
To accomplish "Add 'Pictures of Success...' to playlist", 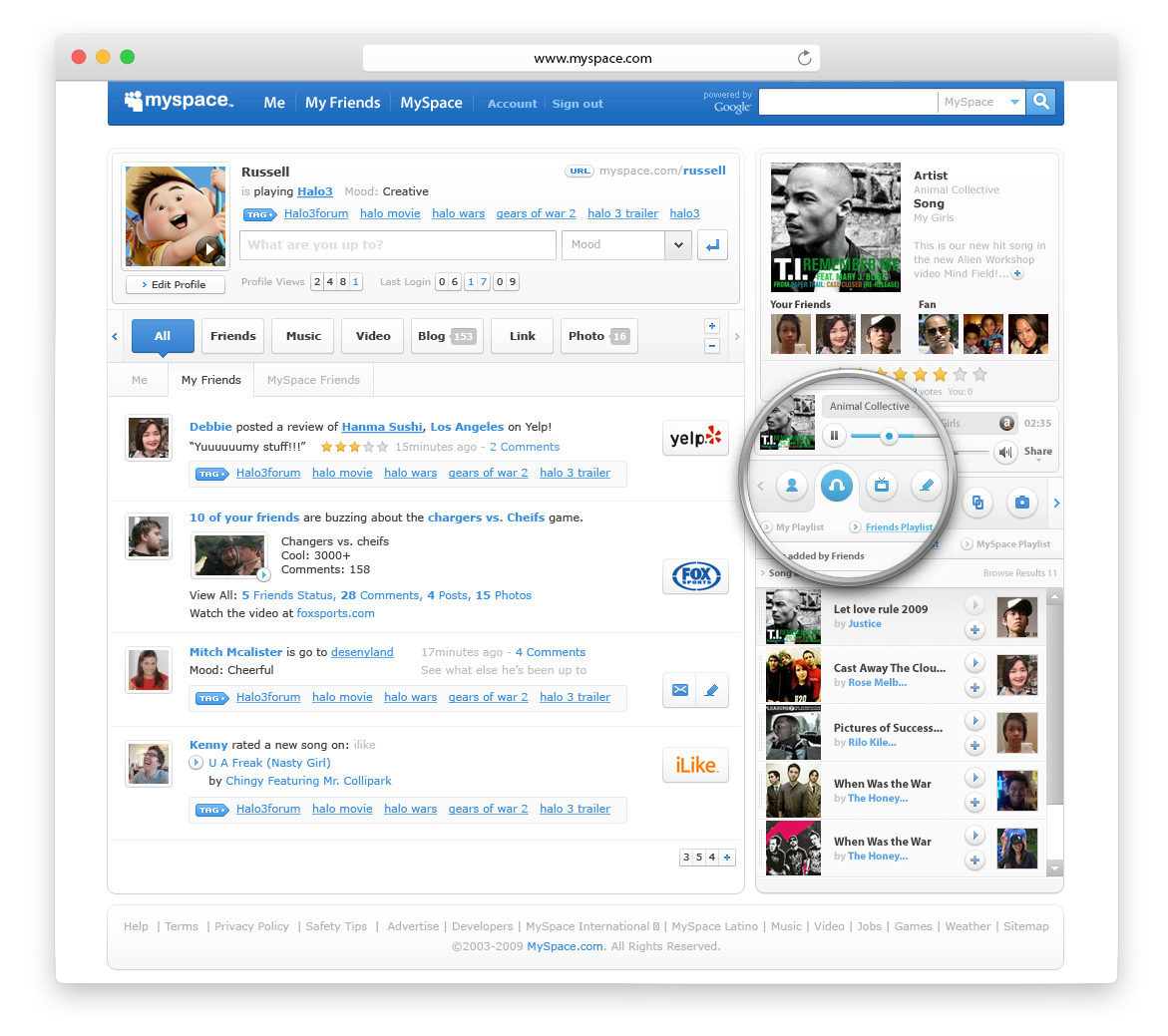I will 974,745.
